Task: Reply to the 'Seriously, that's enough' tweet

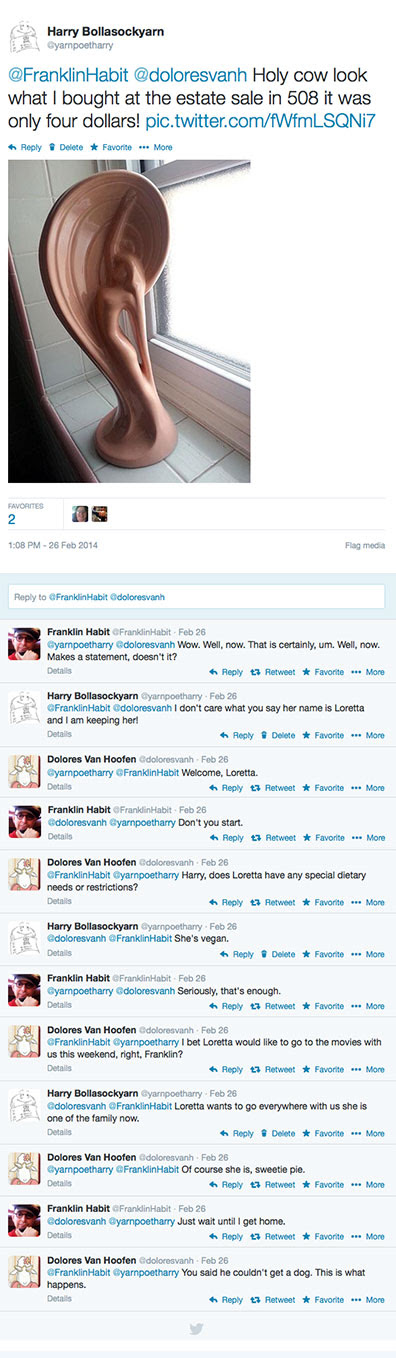Action: (226, 1006)
